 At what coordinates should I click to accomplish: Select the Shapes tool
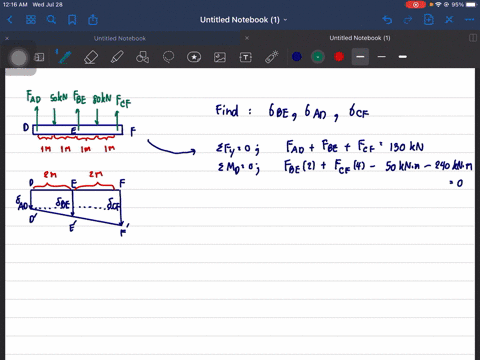coord(142,57)
